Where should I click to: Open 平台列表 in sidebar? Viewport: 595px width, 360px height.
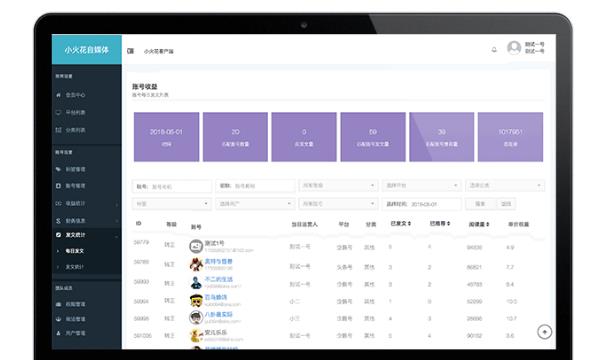coord(76,112)
